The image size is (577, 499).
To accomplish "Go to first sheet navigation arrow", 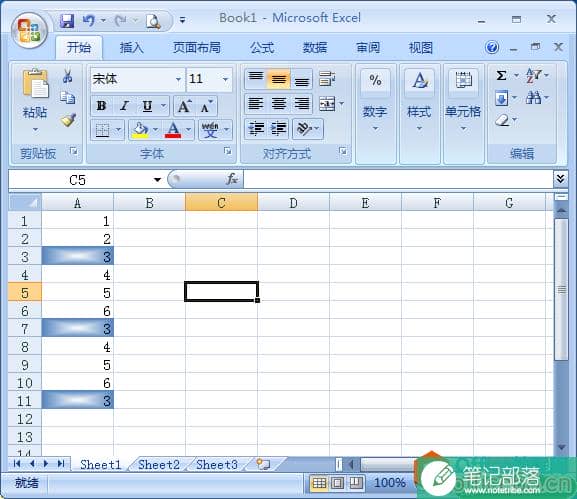I will [x=17, y=464].
